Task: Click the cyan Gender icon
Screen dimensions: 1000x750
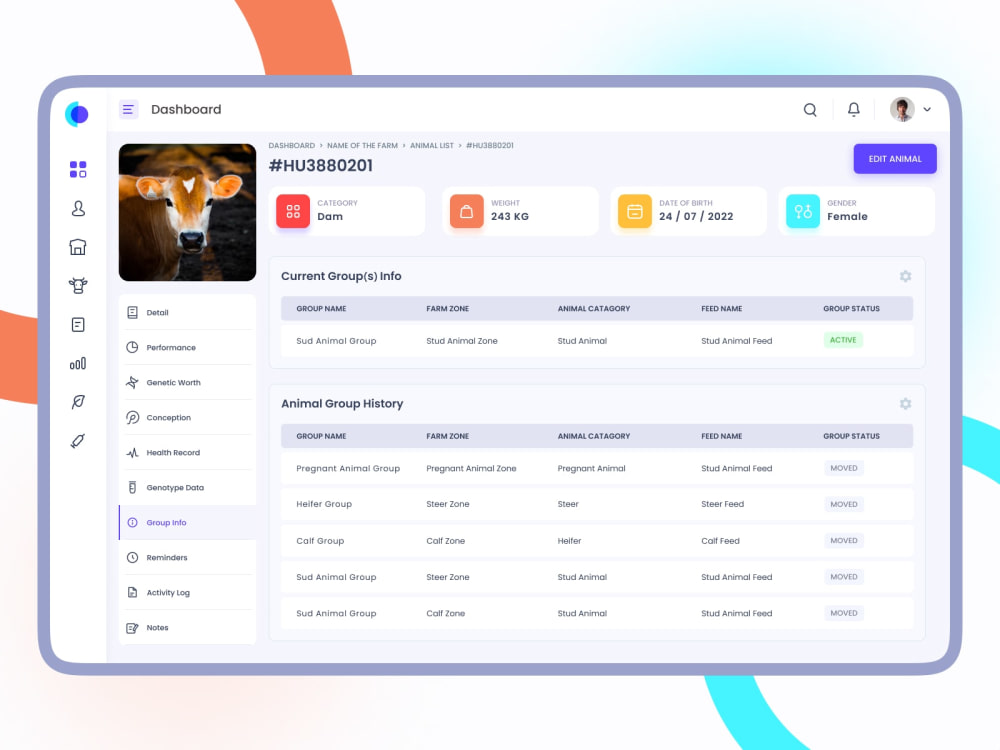Action: click(803, 211)
